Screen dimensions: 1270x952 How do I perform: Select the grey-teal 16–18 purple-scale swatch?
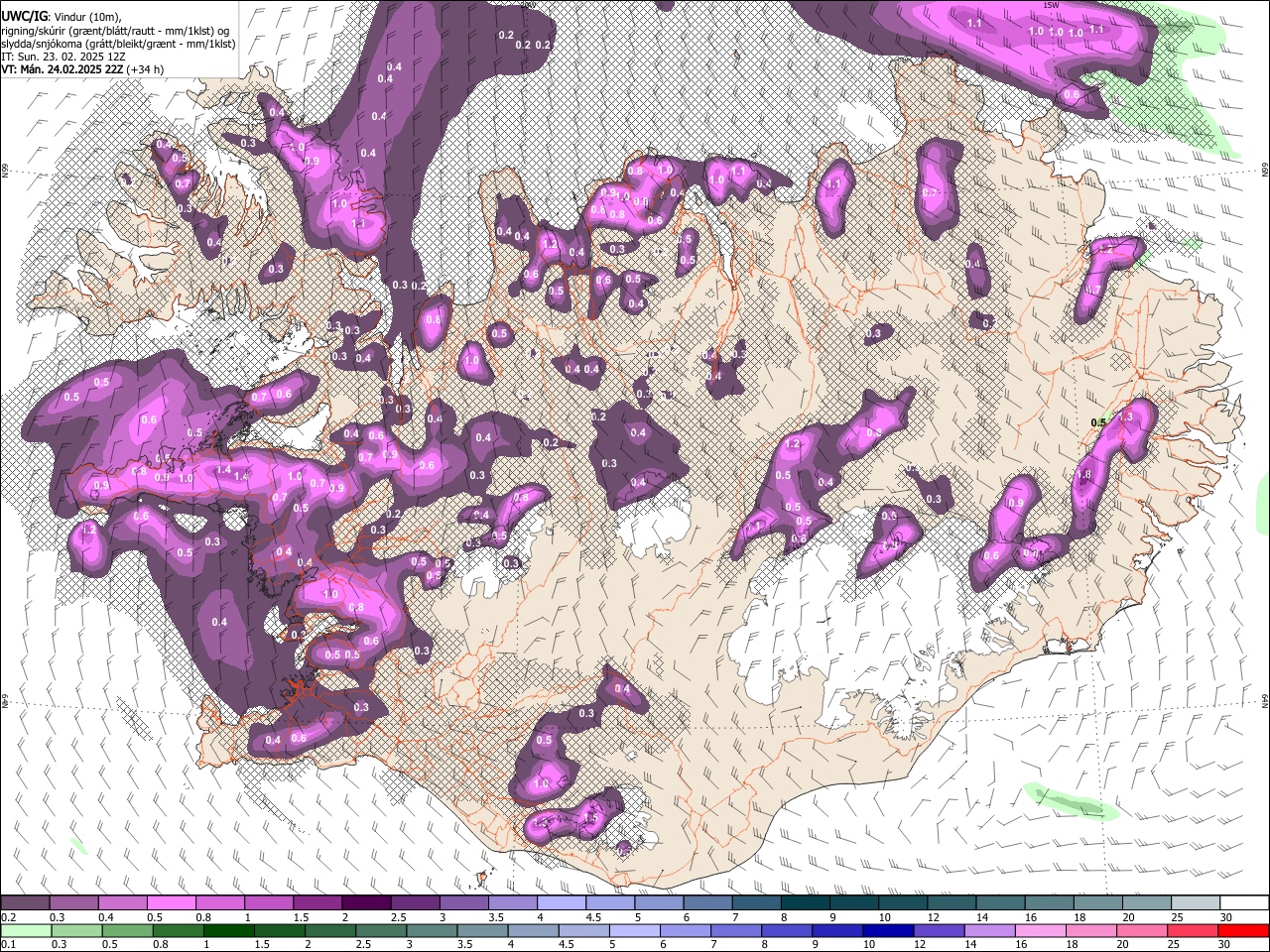click(1049, 902)
